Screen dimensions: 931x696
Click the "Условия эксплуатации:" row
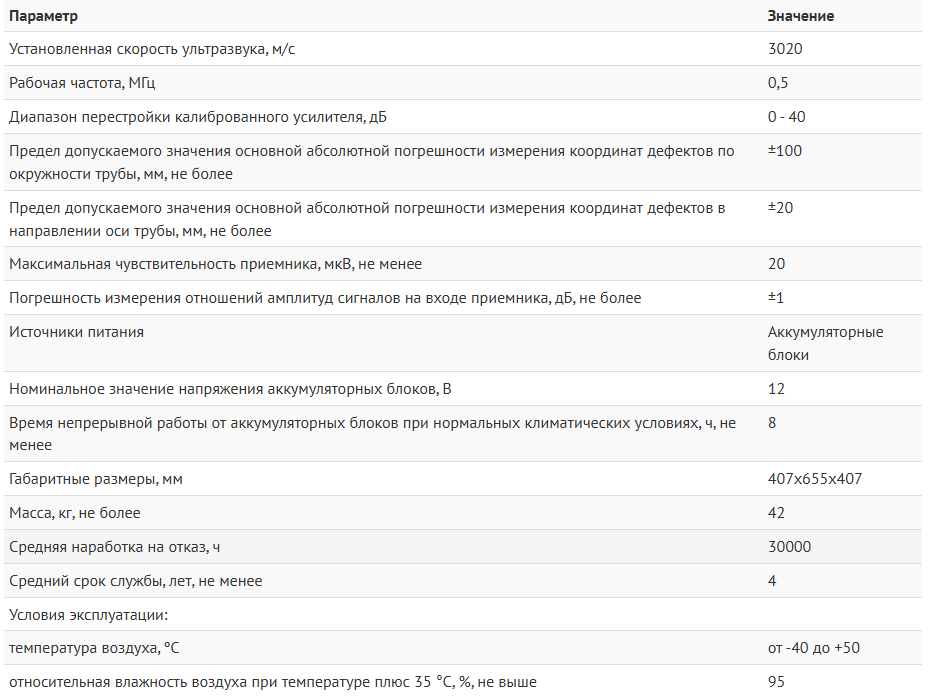pyautogui.click(x=88, y=614)
